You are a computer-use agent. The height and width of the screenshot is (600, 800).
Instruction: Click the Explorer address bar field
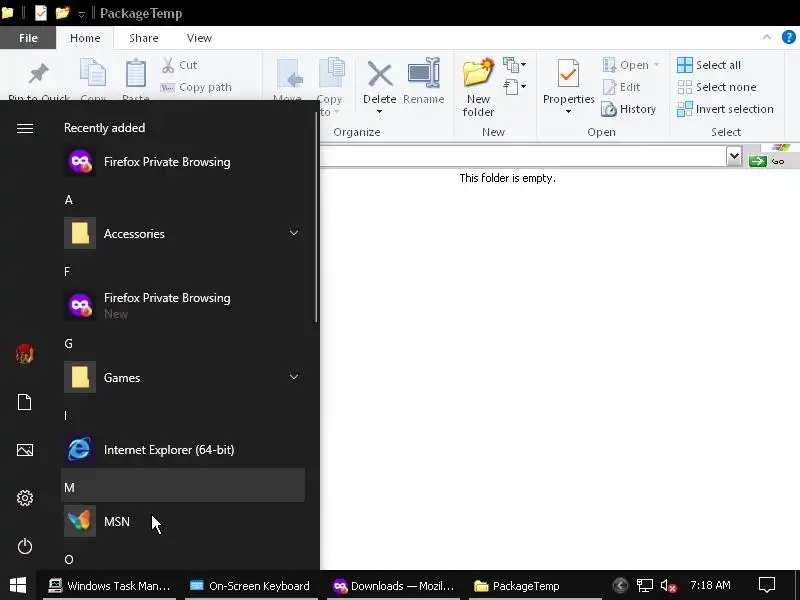coord(523,156)
